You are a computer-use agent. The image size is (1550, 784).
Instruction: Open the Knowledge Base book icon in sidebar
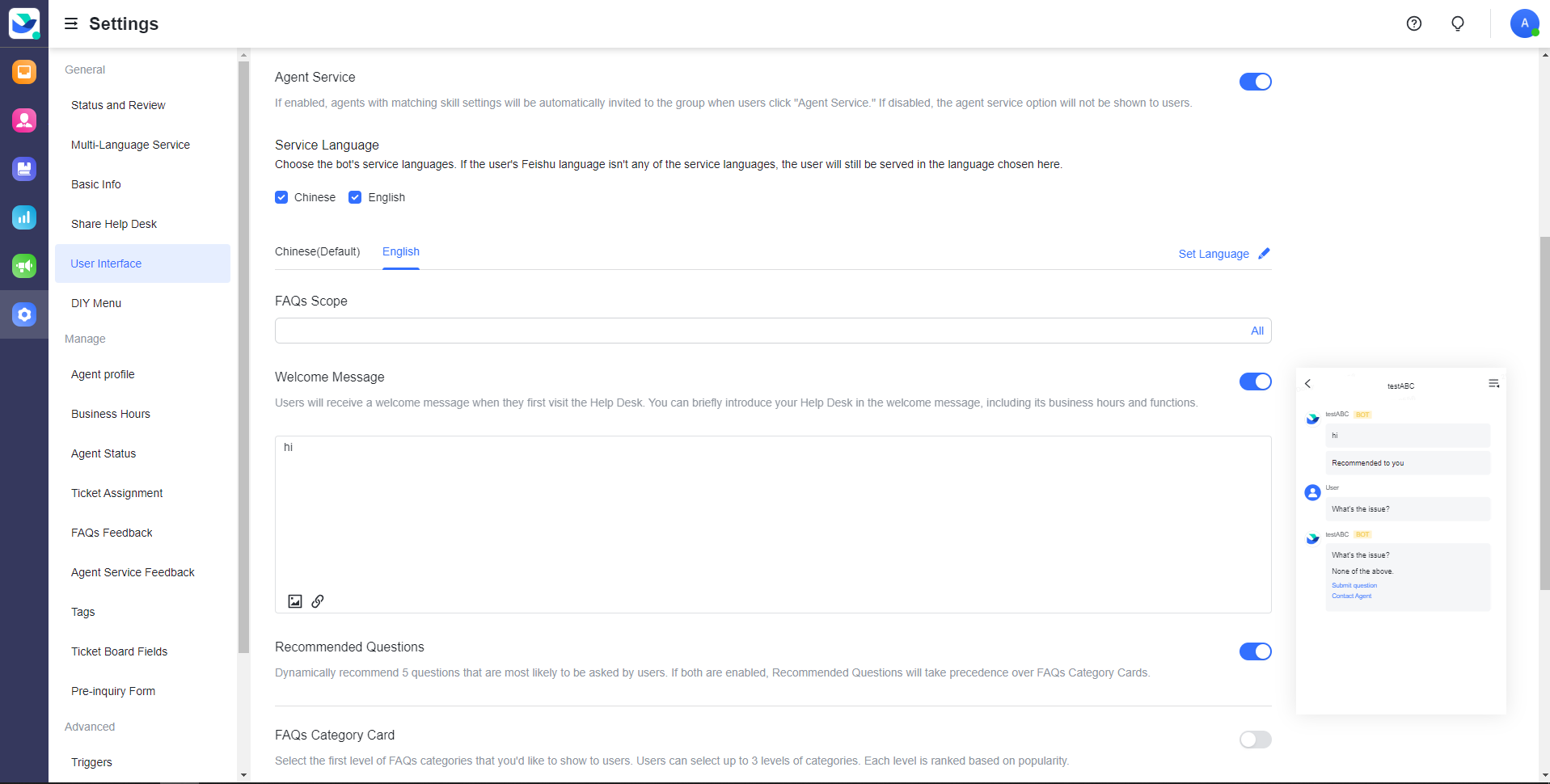click(x=24, y=169)
